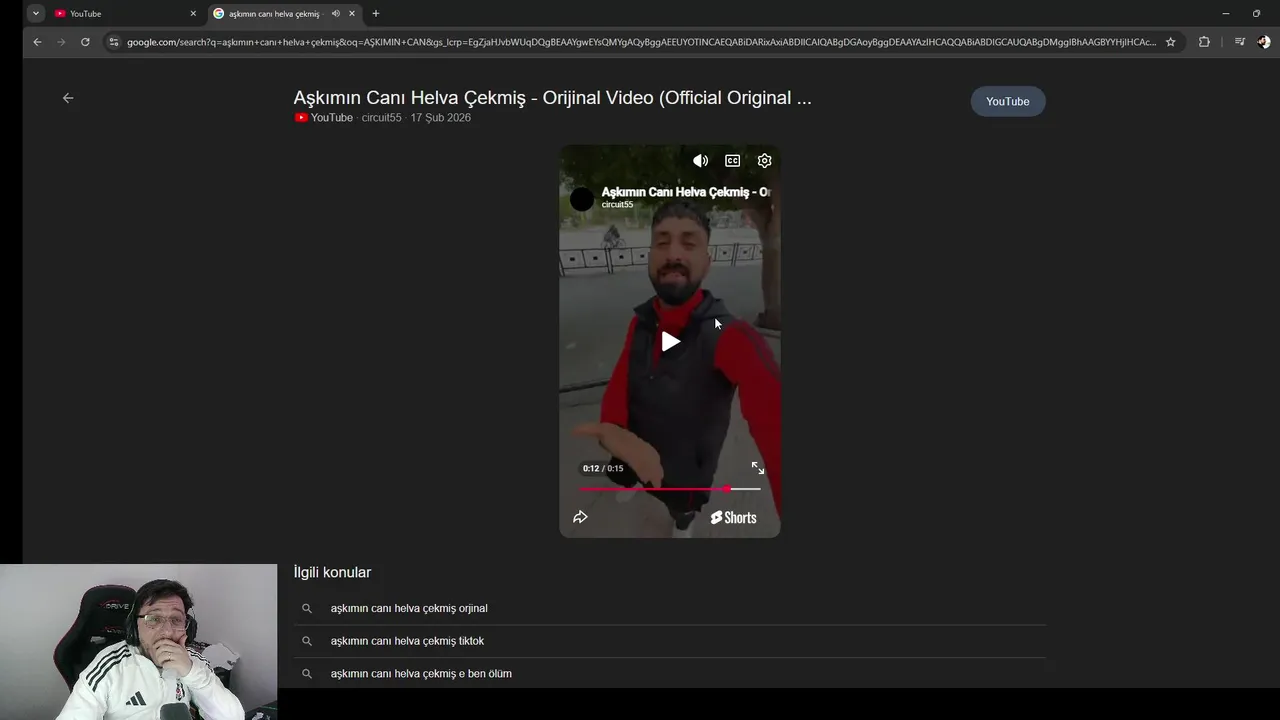Open the extensions puzzle icon
The width and height of the screenshot is (1280, 720).
click(1204, 42)
